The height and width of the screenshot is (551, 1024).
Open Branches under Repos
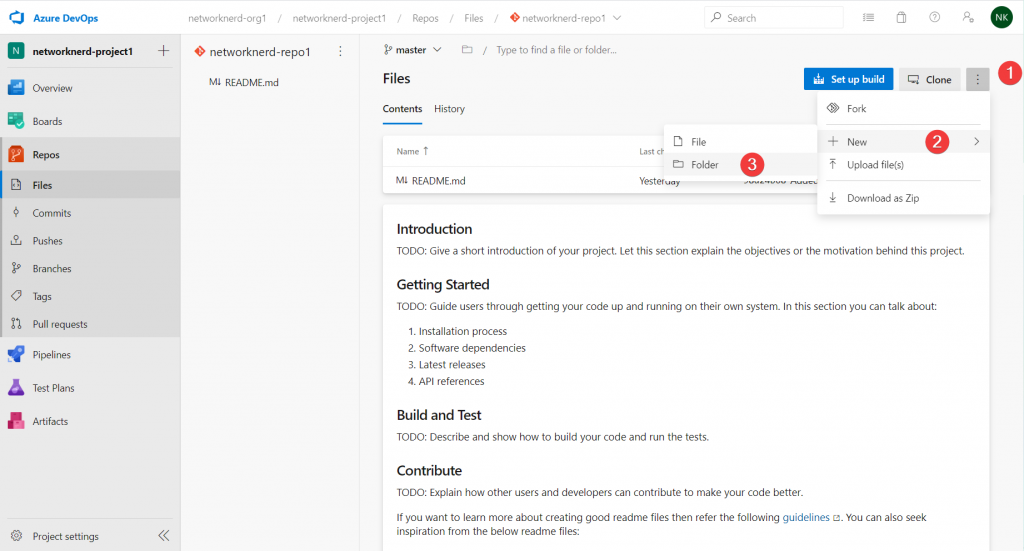point(90,268)
